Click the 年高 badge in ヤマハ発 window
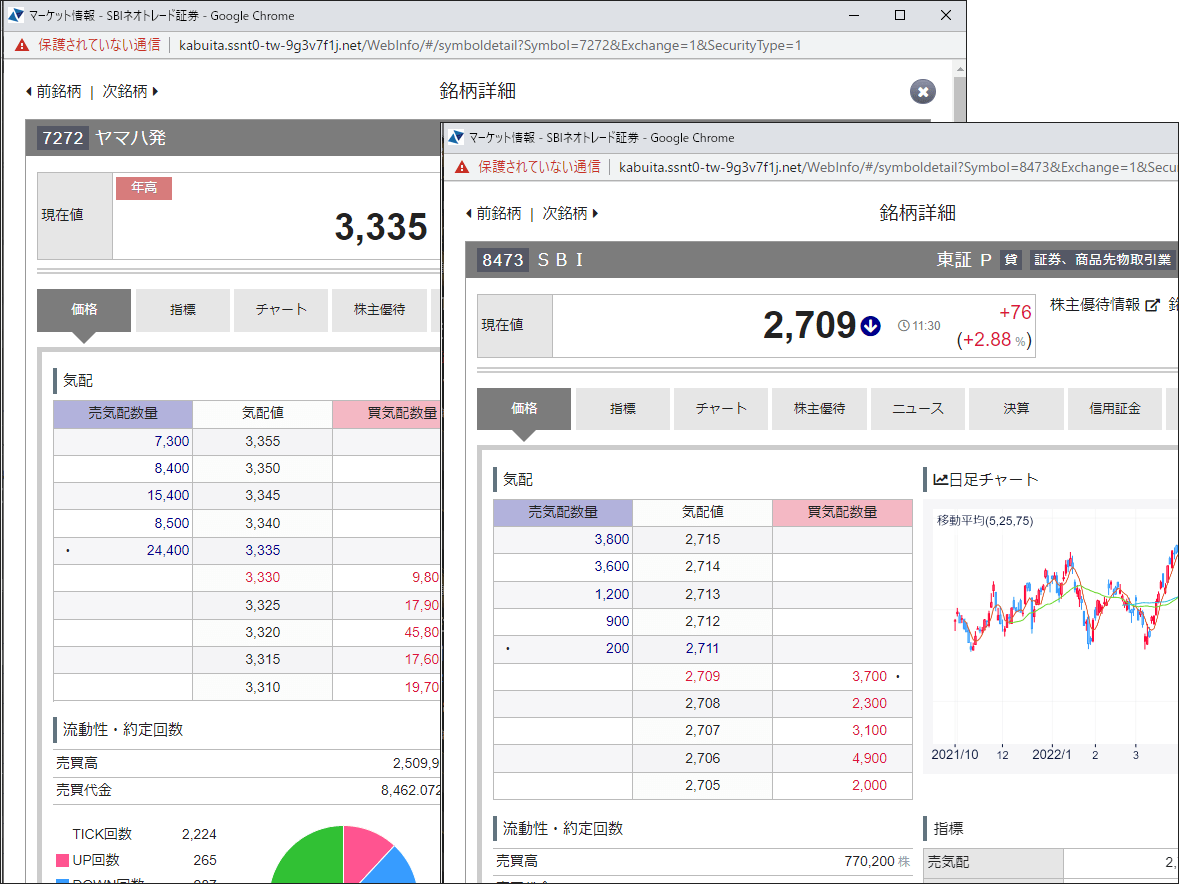Screen dimensions: 1179x884 (144, 188)
